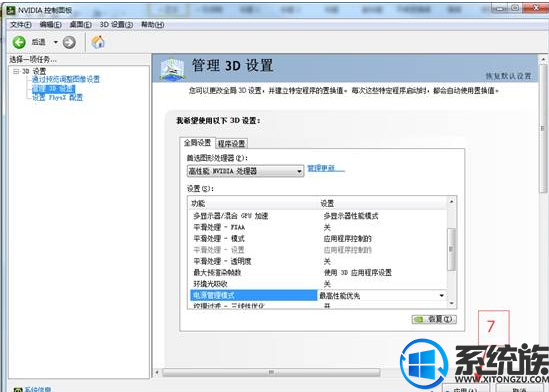This screenshot has height=392, width=549.
Task: Click the grey Forward arrow icon
Action: click(69, 42)
